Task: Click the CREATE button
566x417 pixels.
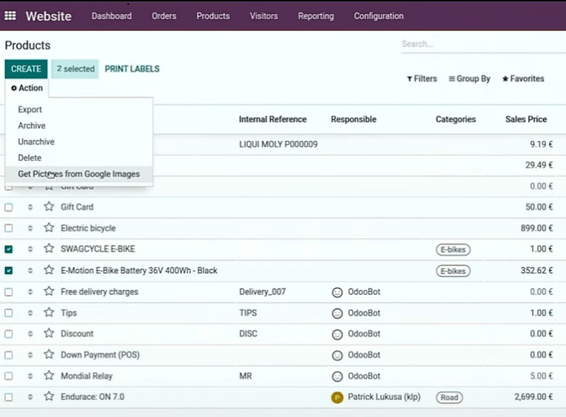Action: [26, 69]
